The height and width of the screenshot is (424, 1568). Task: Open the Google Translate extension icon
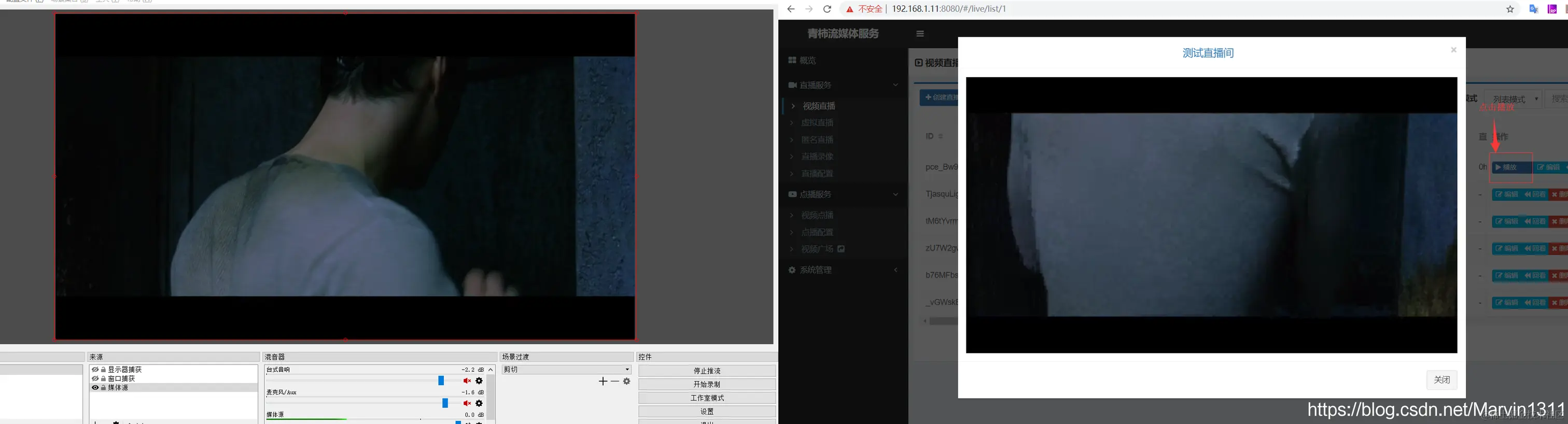pyautogui.click(x=1534, y=9)
